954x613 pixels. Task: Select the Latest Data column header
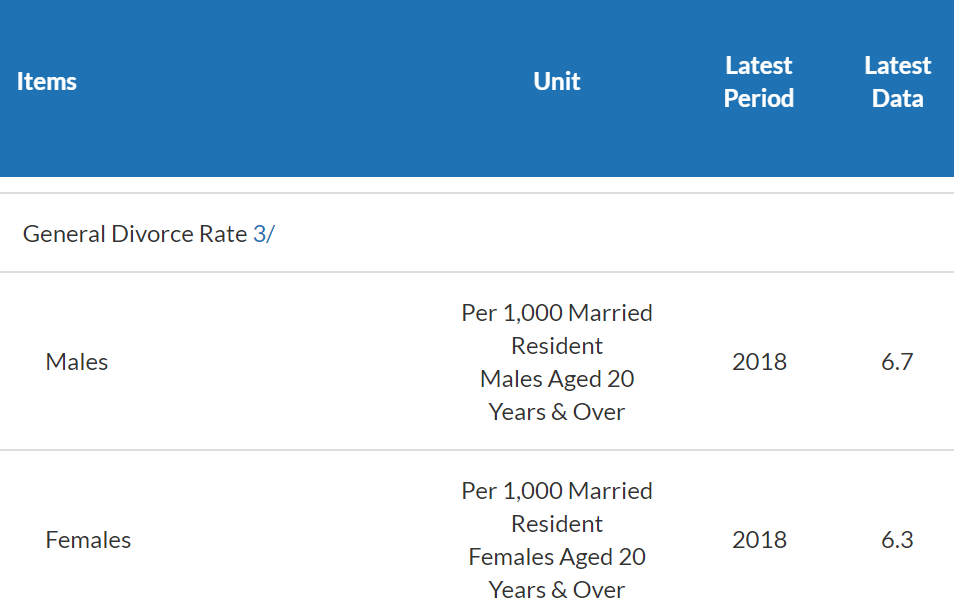click(897, 82)
